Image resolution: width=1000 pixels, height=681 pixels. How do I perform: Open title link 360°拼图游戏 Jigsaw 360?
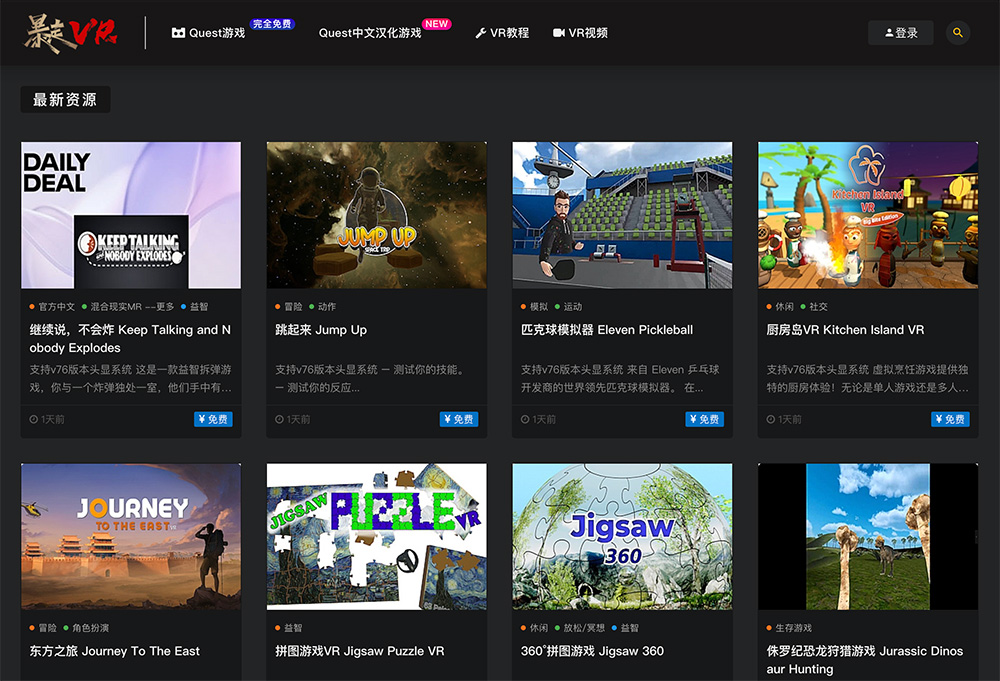point(592,651)
